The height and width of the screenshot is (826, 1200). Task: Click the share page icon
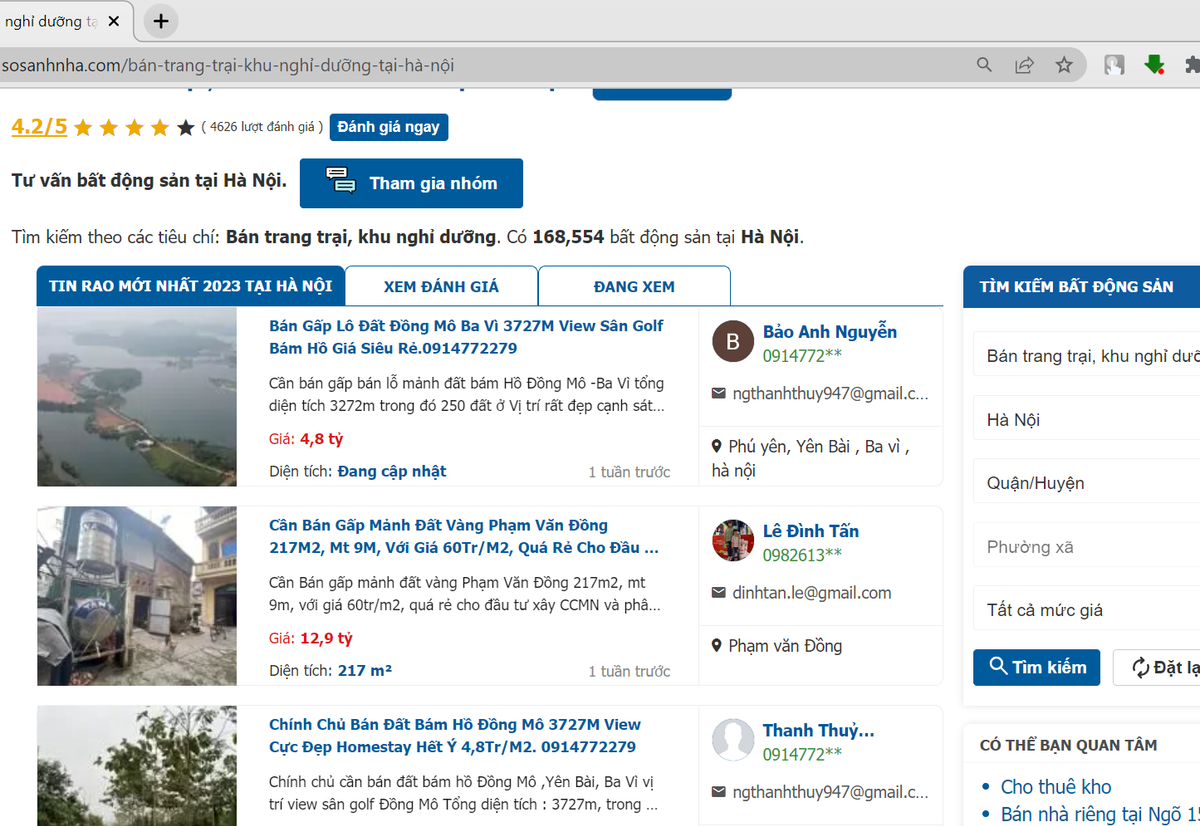pos(1024,65)
